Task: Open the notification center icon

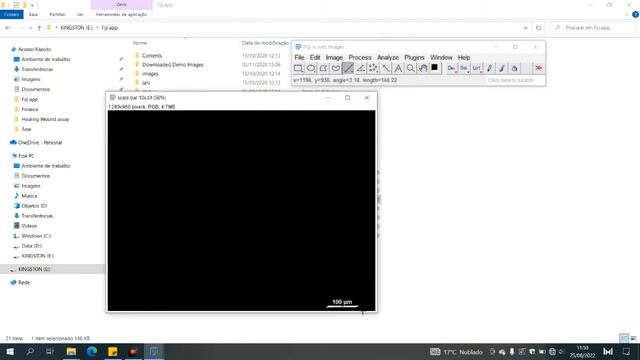Action: [626, 351]
